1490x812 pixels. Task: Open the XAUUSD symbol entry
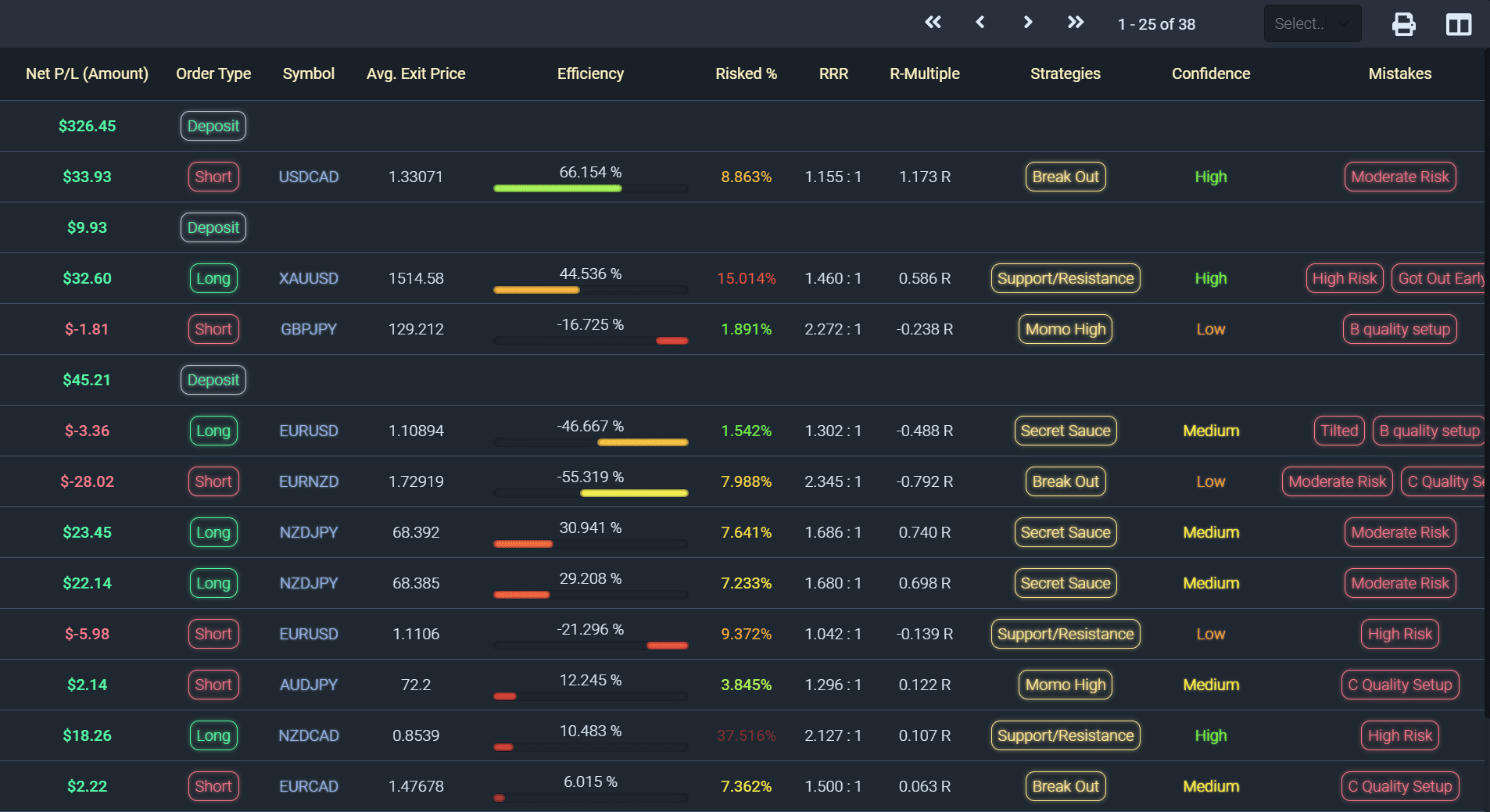point(309,278)
